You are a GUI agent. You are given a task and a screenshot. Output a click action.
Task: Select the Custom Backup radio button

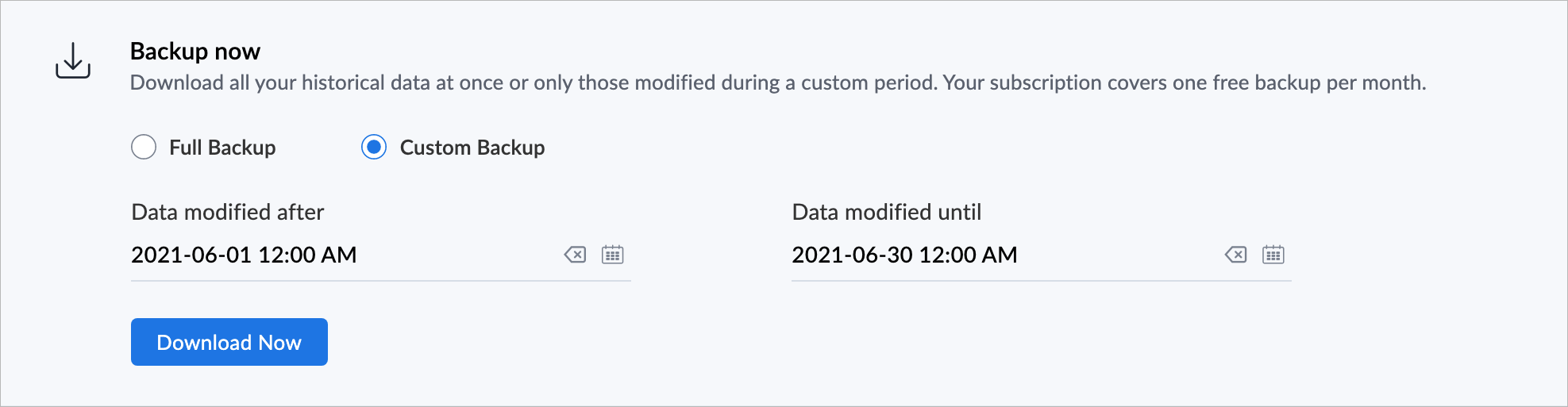point(374,147)
